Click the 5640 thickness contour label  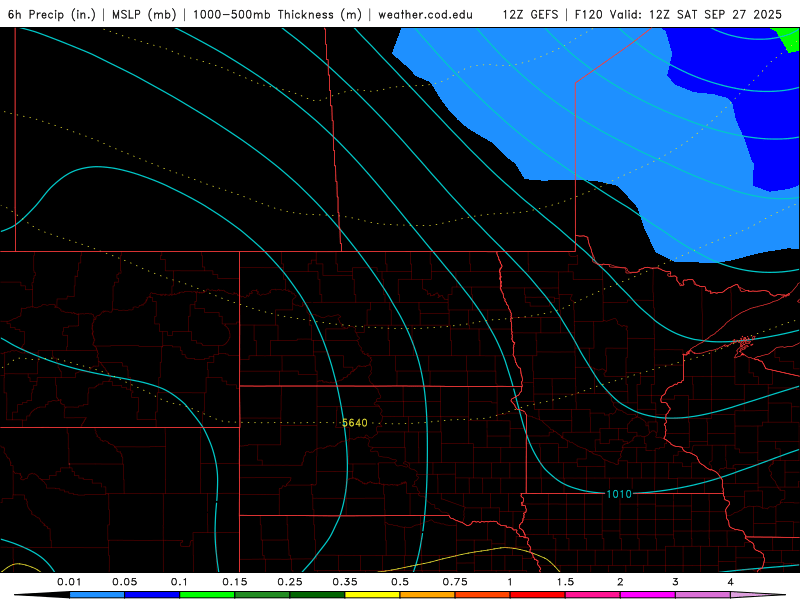point(355,423)
